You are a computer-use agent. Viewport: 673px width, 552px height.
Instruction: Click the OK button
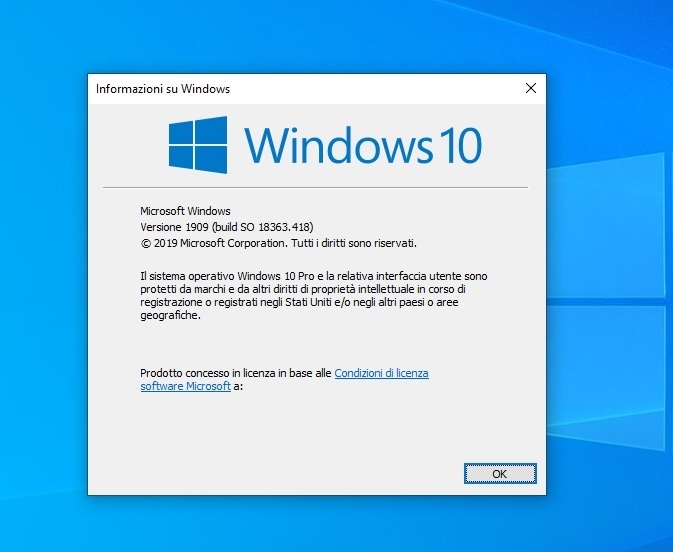point(500,473)
